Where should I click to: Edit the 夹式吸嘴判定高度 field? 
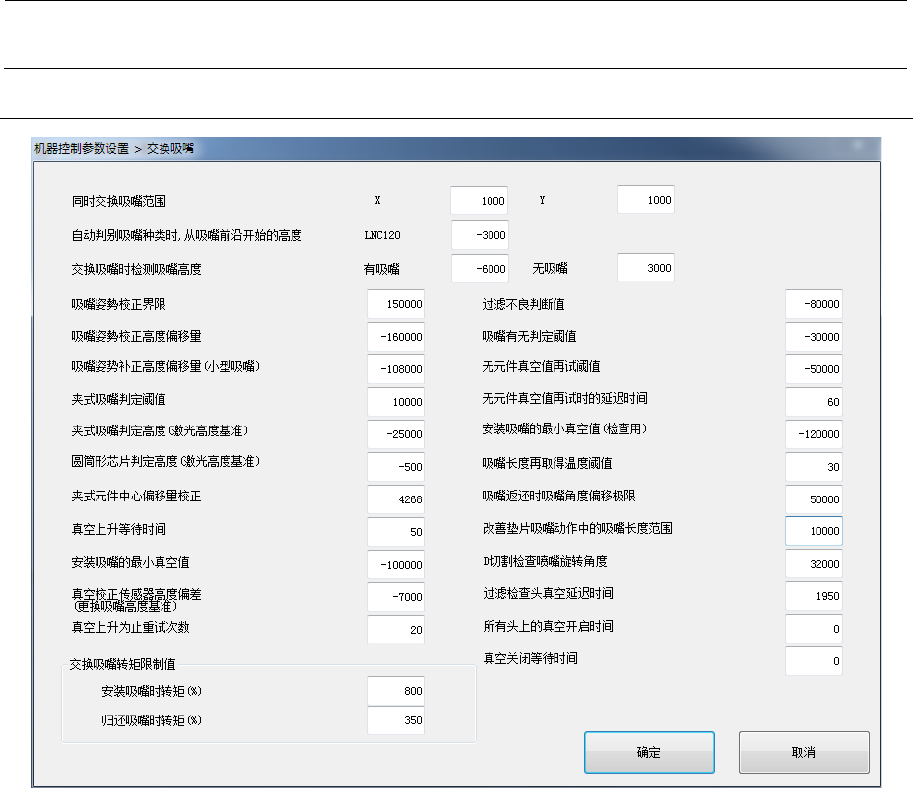pos(396,434)
